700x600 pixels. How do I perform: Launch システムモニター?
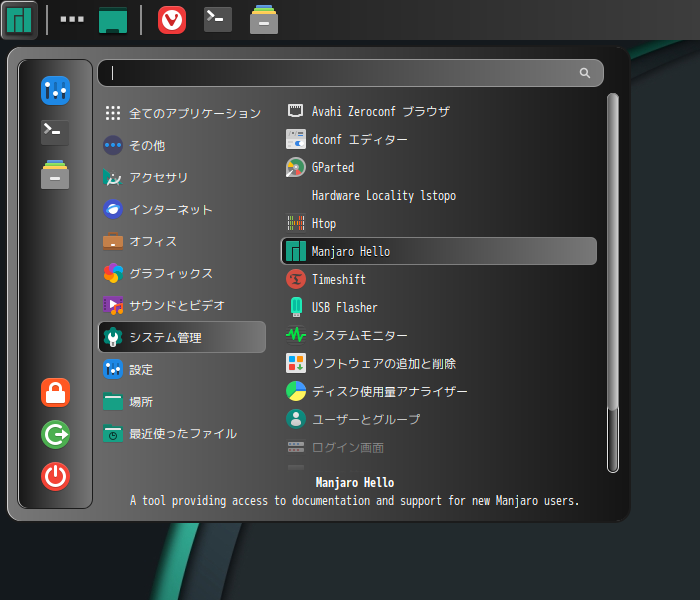(439, 335)
